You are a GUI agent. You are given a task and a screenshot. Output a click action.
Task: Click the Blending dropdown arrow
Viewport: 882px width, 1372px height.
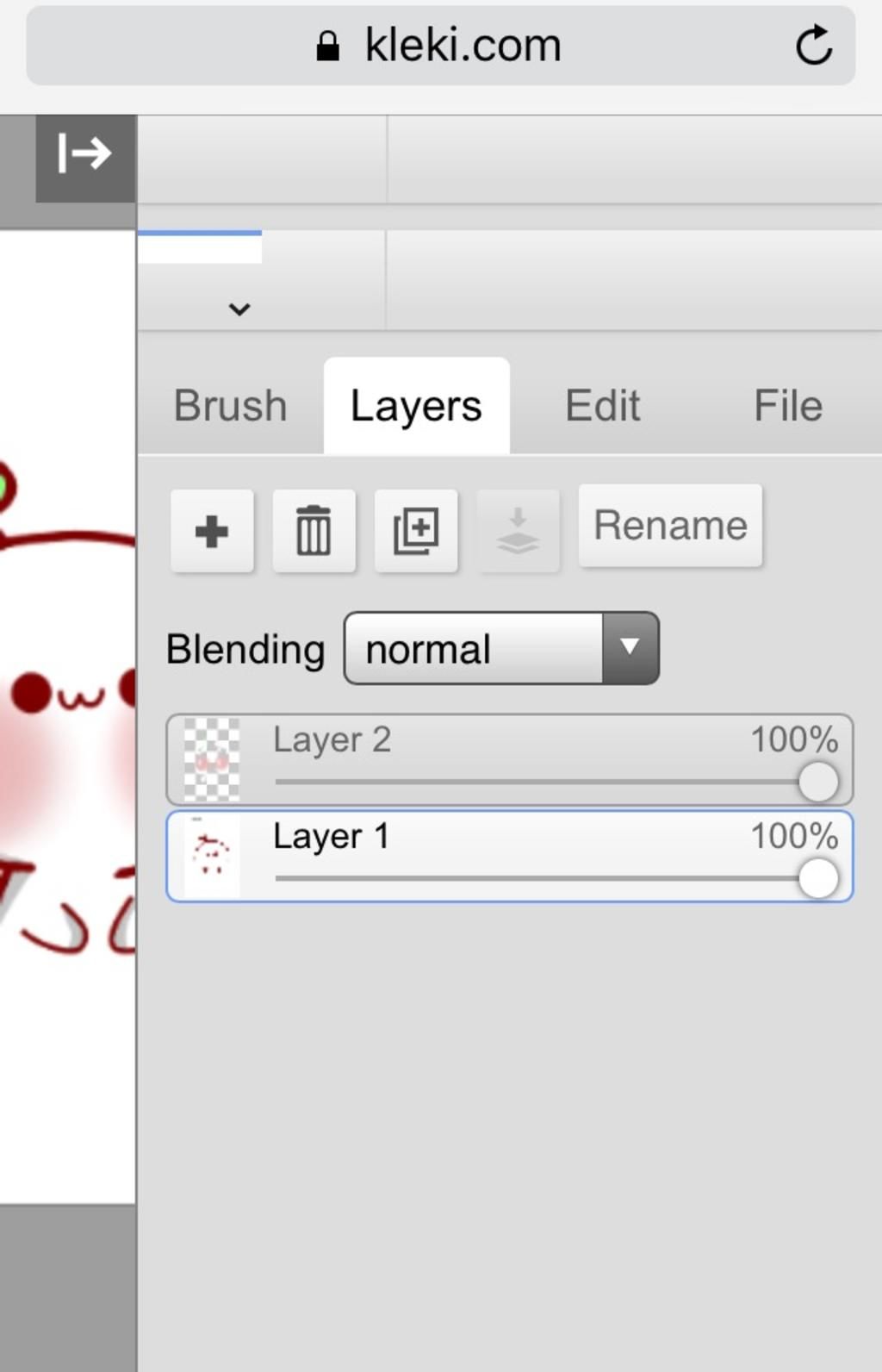pyautogui.click(x=630, y=648)
